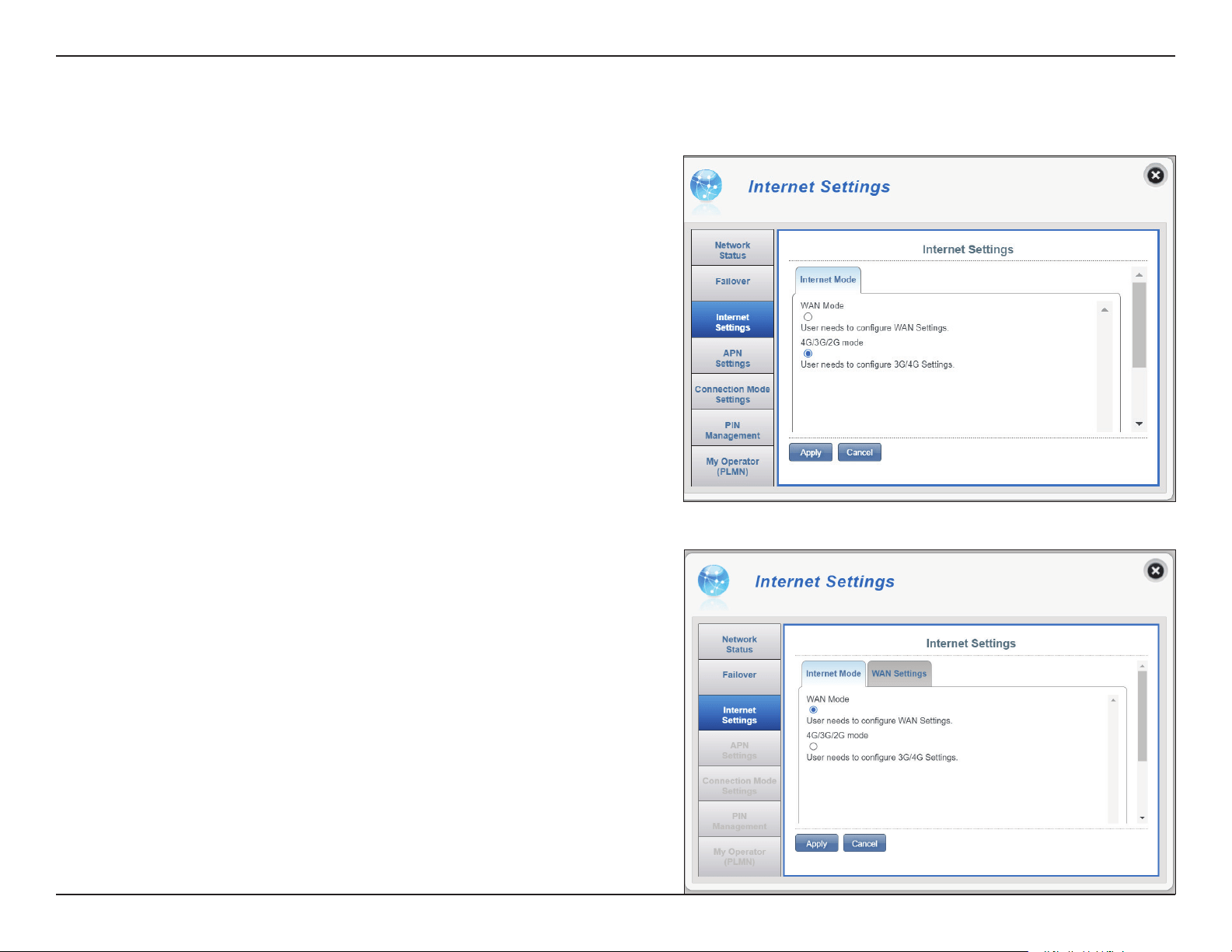1232x952 pixels.
Task: Click outer scrollbar down arrow in top dialog
Action: click(1139, 424)
